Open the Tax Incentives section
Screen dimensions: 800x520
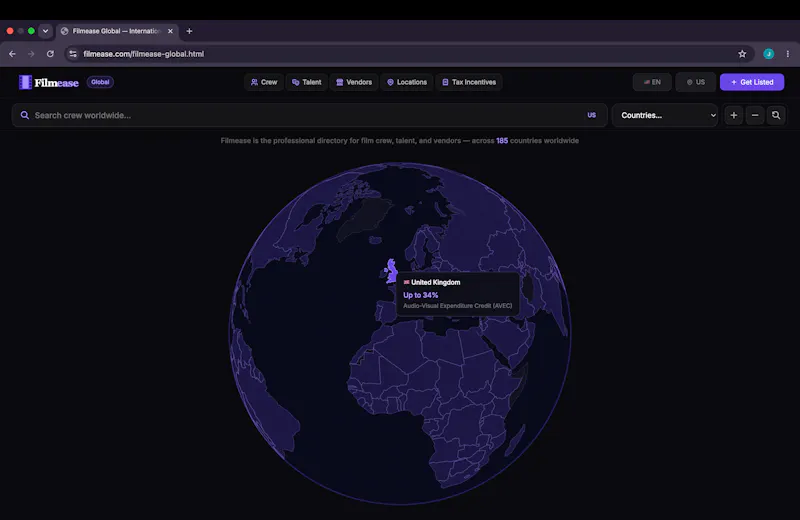click(469, 82)
